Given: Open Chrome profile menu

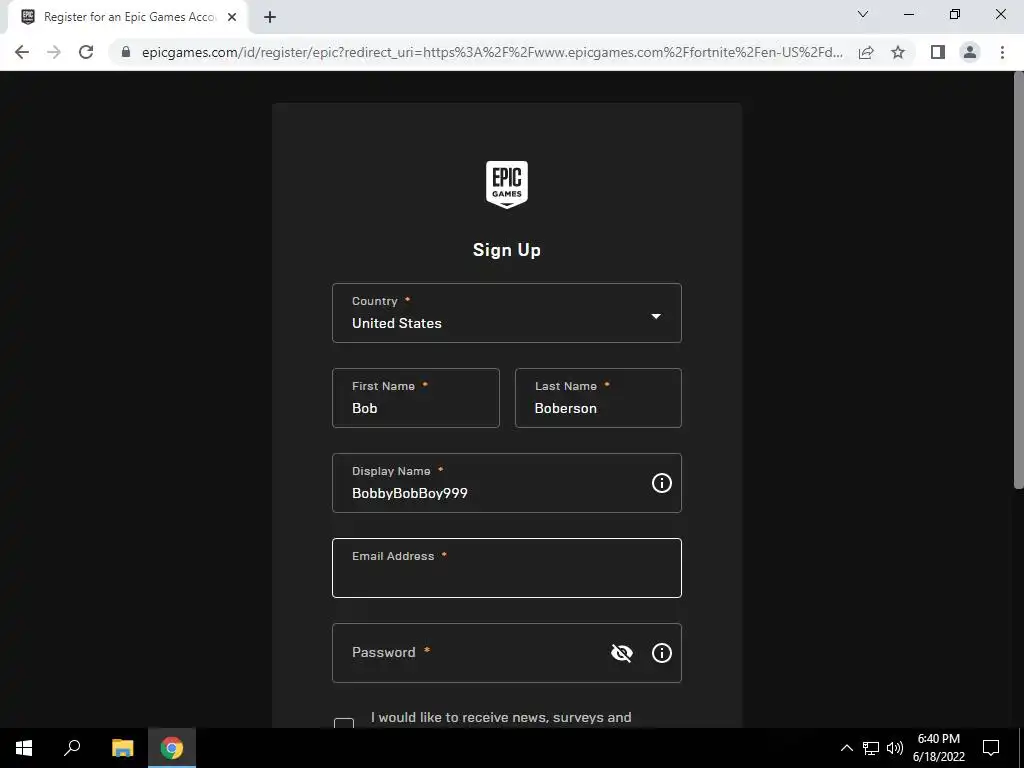Looking at the screenshot, I should click(x=970, y=52).
